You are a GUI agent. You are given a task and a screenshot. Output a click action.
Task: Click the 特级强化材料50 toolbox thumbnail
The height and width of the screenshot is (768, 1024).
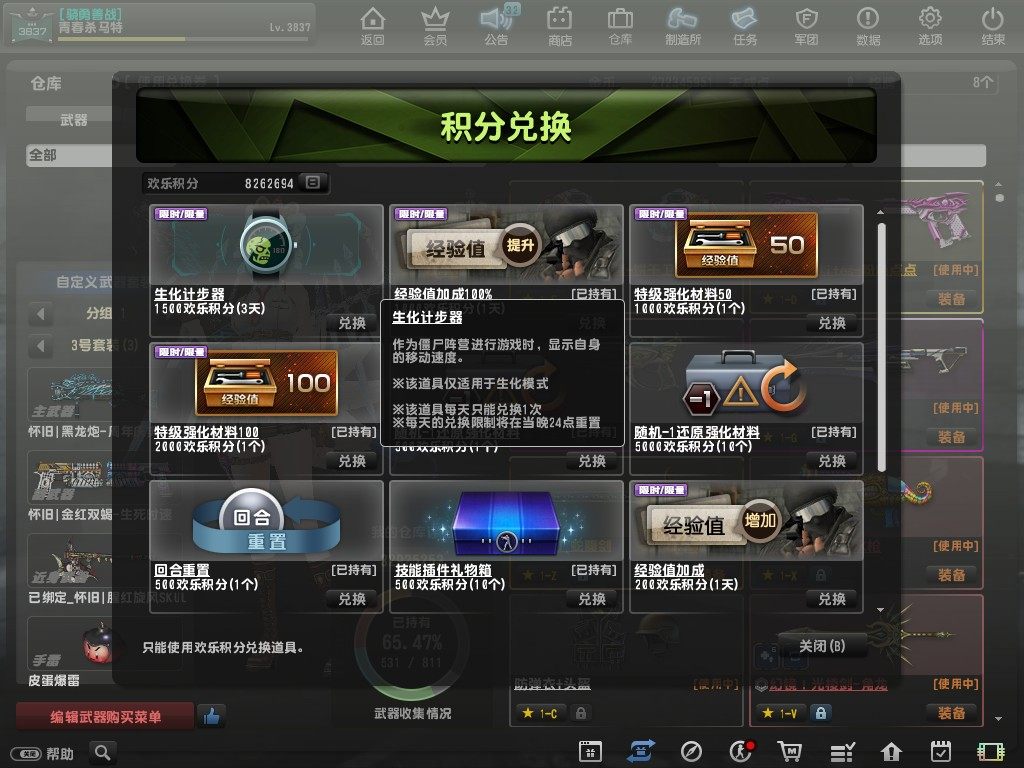[746, 245]
